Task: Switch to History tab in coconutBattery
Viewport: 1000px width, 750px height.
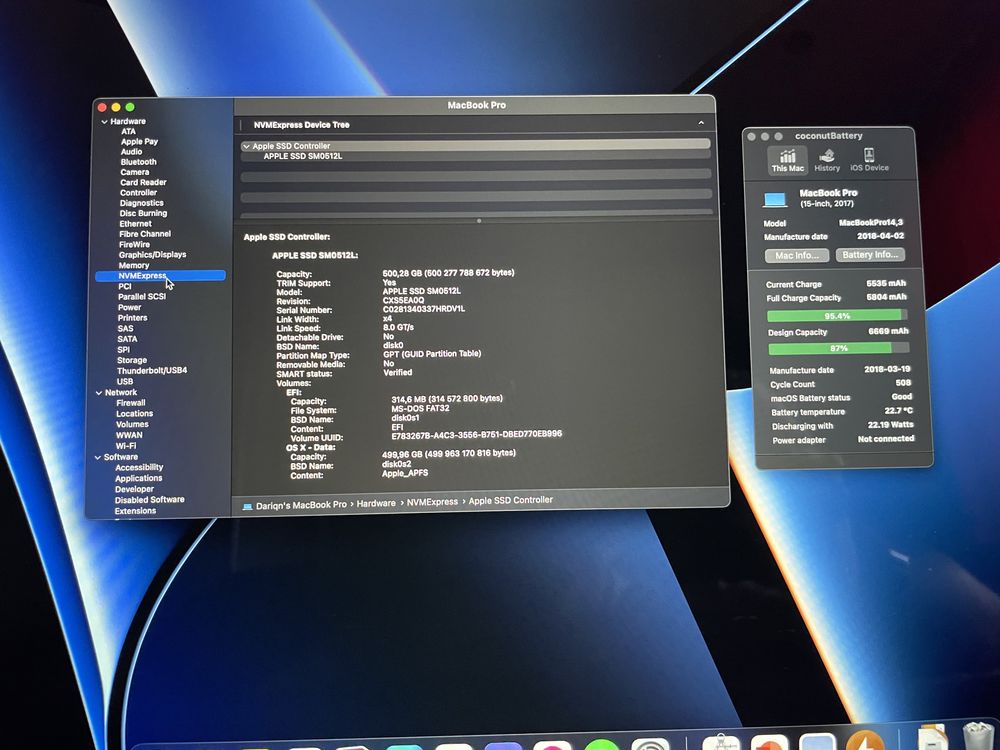Action: point(827,160)
